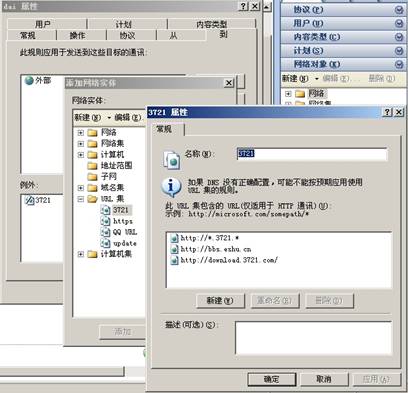The height and width of the screenshot is (393, 408).
Task: Collapse the 用户 toolbox section
Action: pos(399,23)
